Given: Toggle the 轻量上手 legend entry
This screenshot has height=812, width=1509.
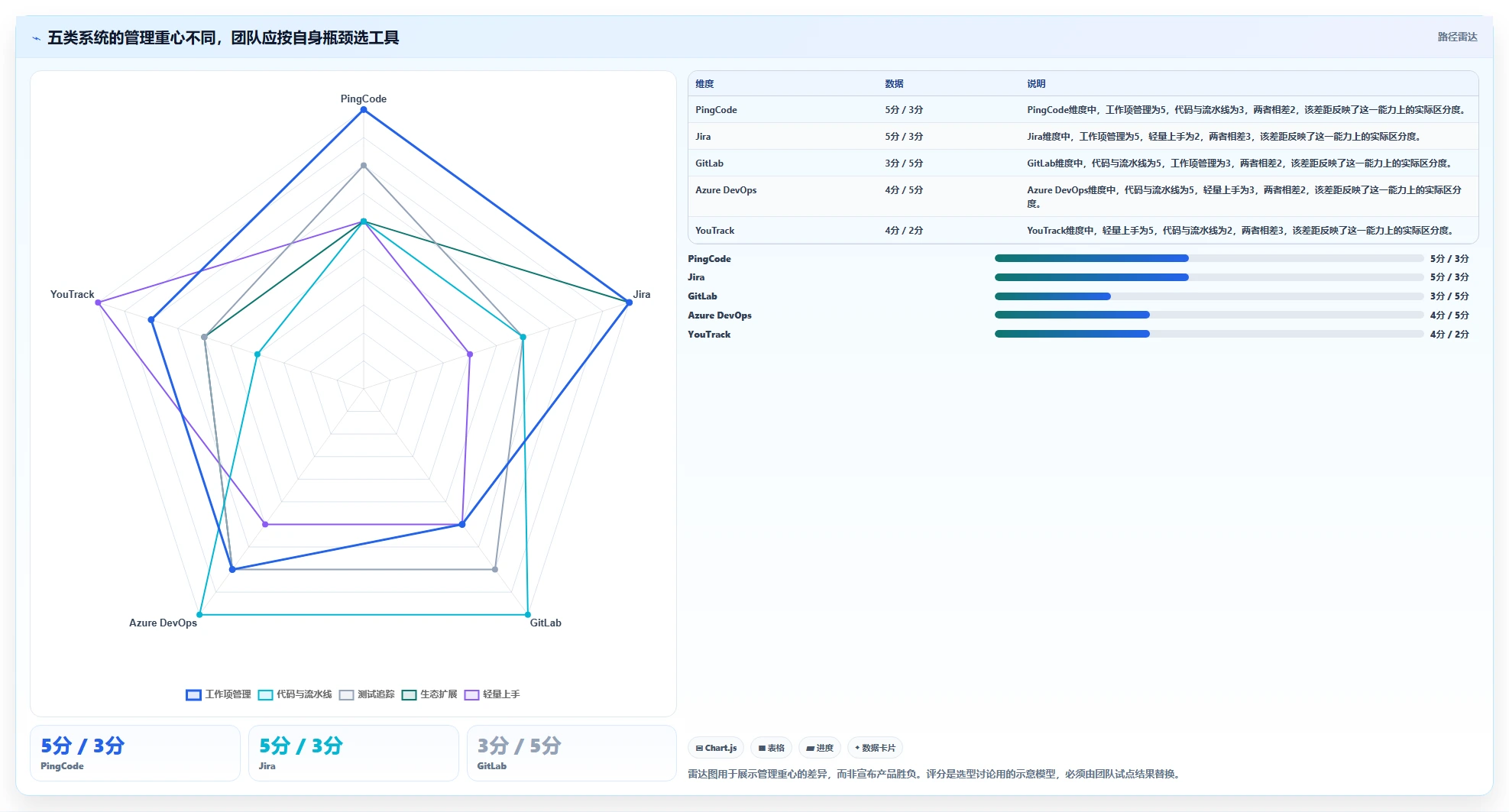Looking at the screenshot, I should coord(492,694).
